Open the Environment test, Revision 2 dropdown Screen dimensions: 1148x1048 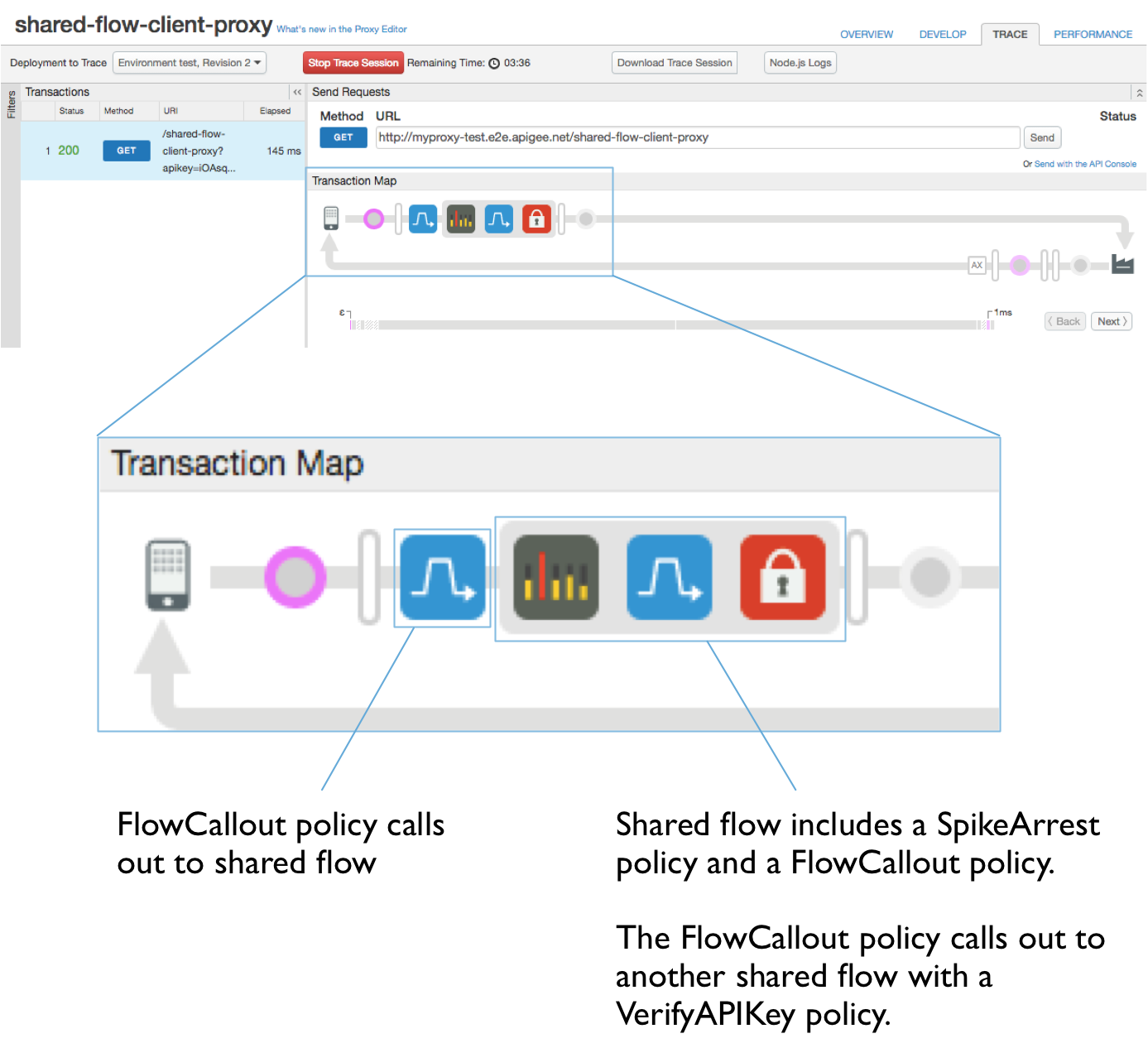[189, 62]
